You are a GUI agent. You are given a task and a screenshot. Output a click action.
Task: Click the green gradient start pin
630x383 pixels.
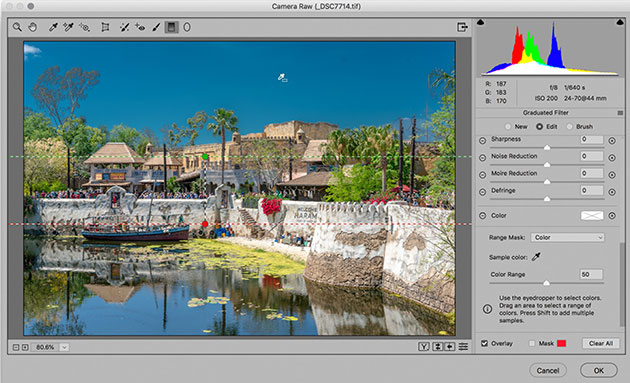(x=205, y=157)
